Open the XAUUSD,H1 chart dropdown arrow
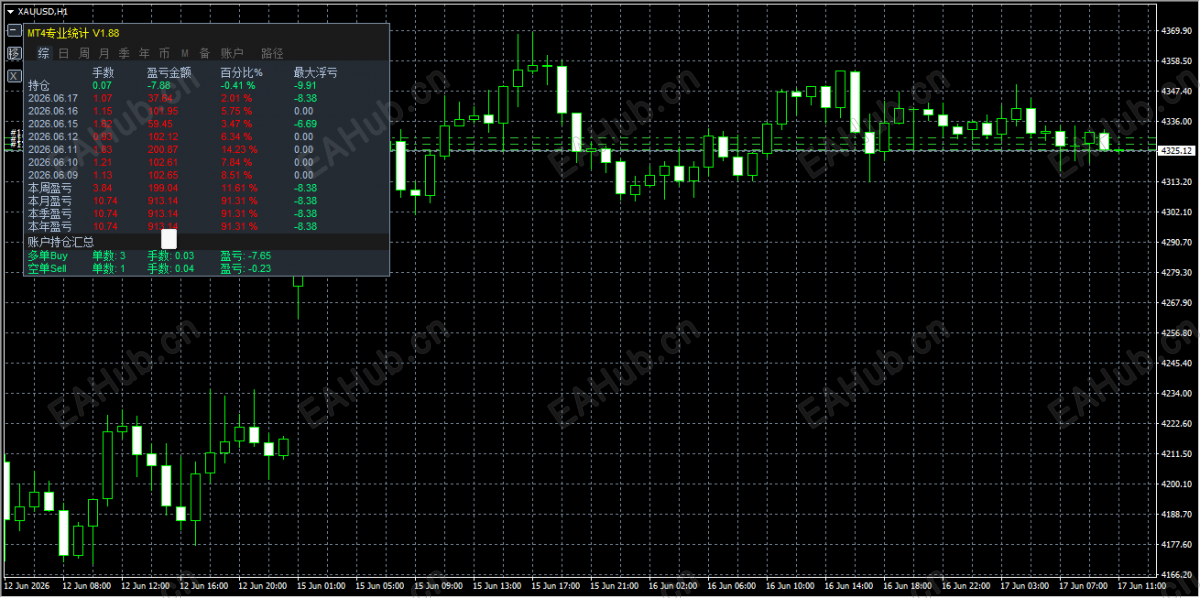 (x=9, y=11)
